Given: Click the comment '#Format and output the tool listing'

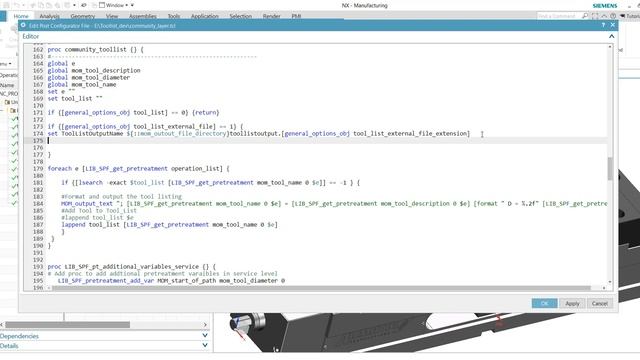Looking at the screenshot, I should [122, 196].
